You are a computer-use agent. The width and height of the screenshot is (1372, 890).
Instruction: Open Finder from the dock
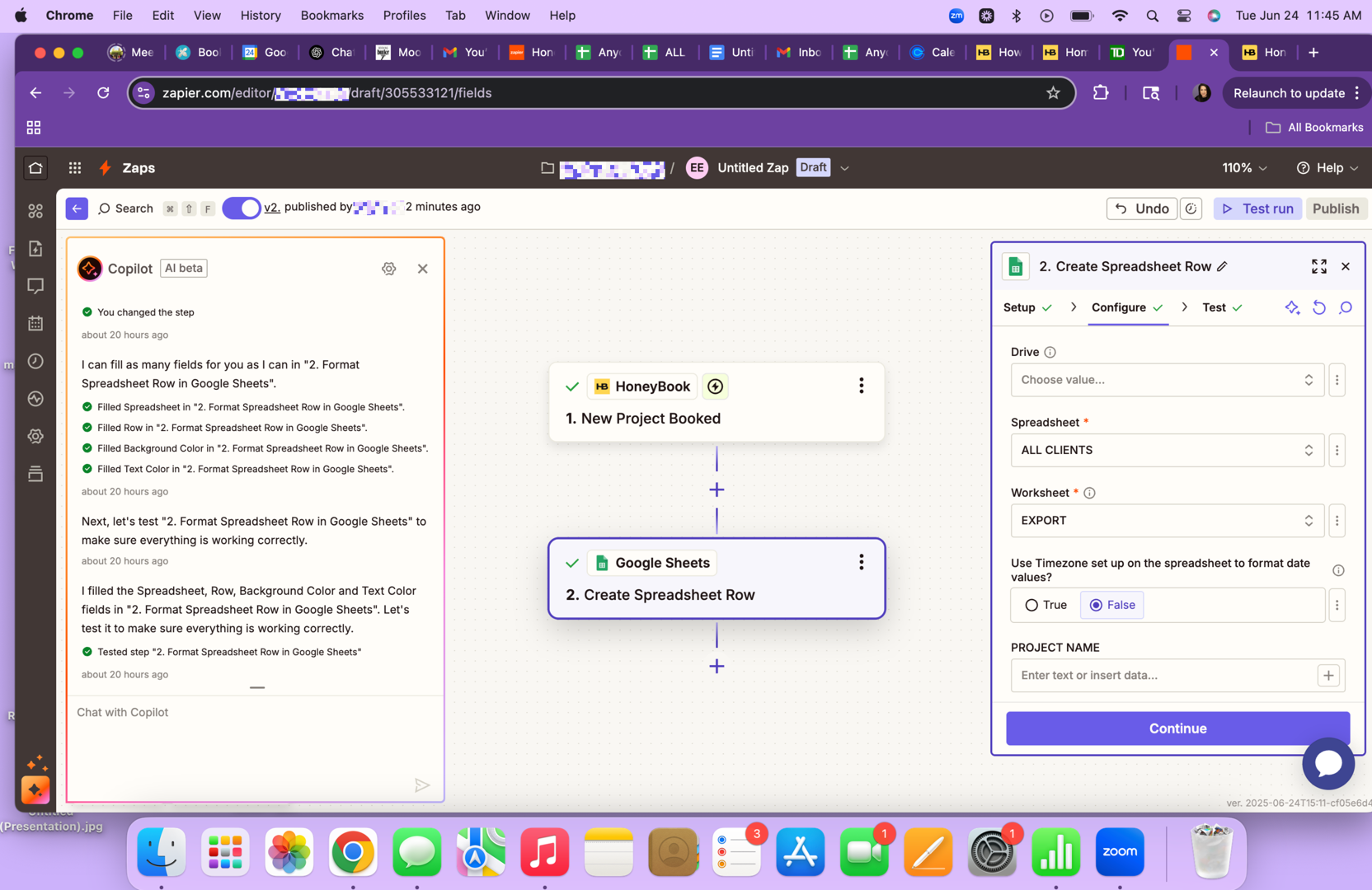161,852
